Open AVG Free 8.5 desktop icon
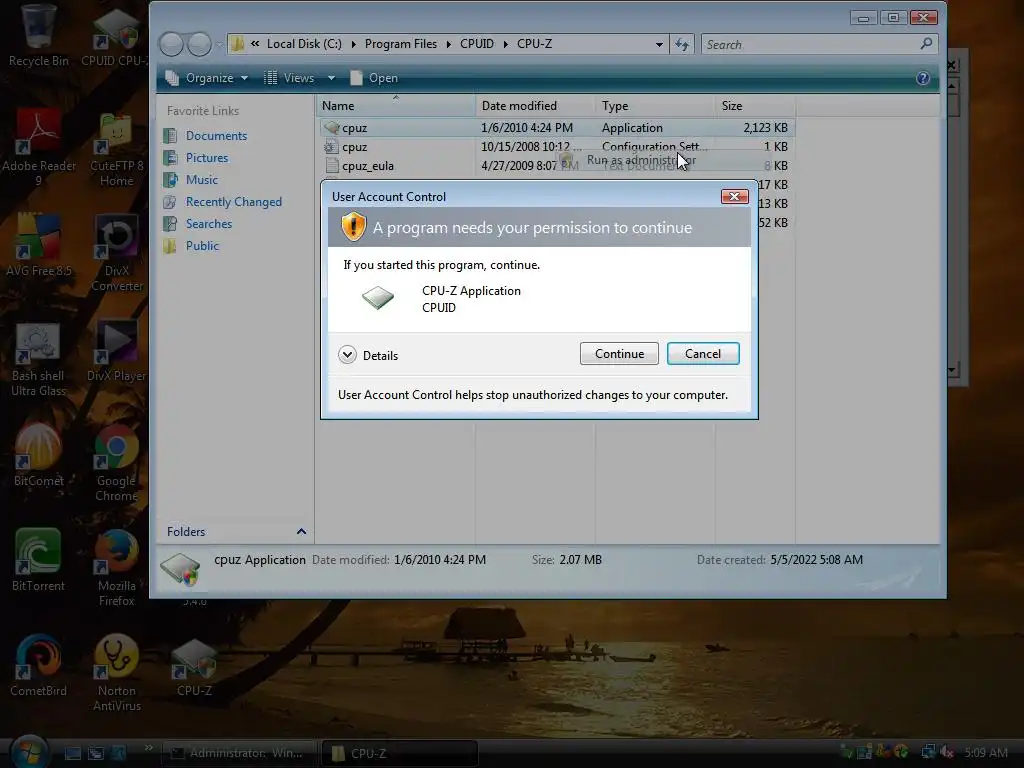Viewport: 1024px width, 768px height. pos(38,245)
